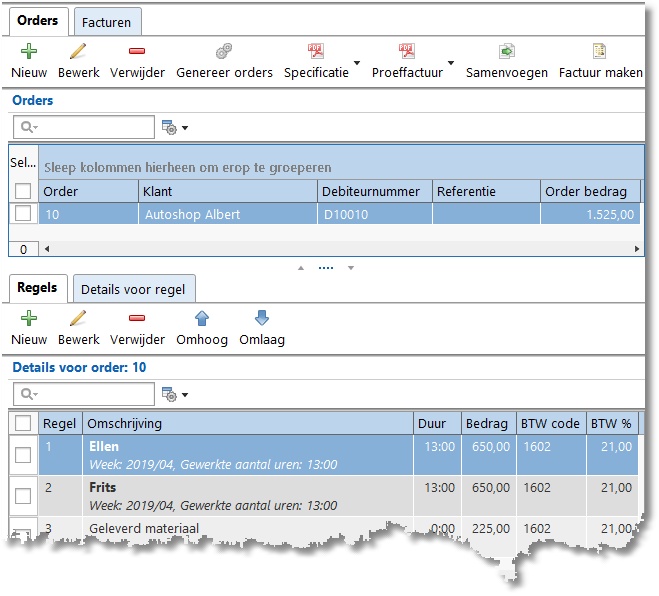Screen dimensions: 659x596
Task: Expand the Proeffactuur dropdown arrow
Action: (451, 63)
